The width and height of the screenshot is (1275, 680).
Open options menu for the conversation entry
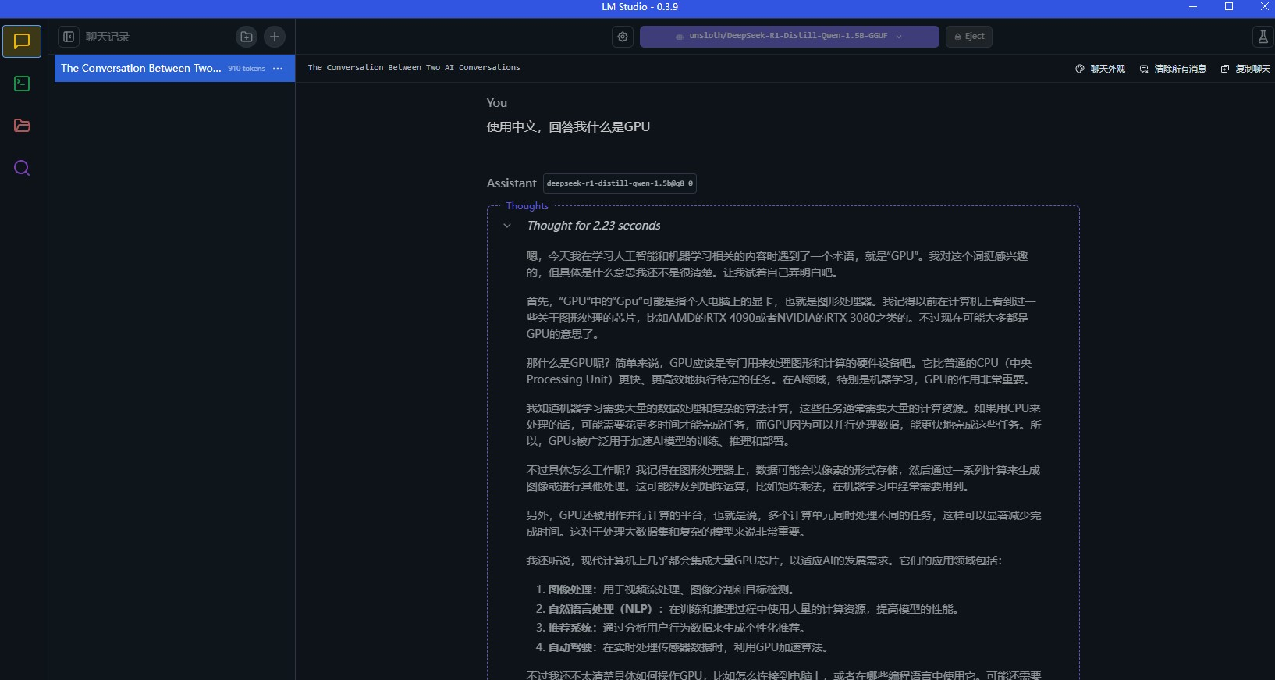(278, 68)
